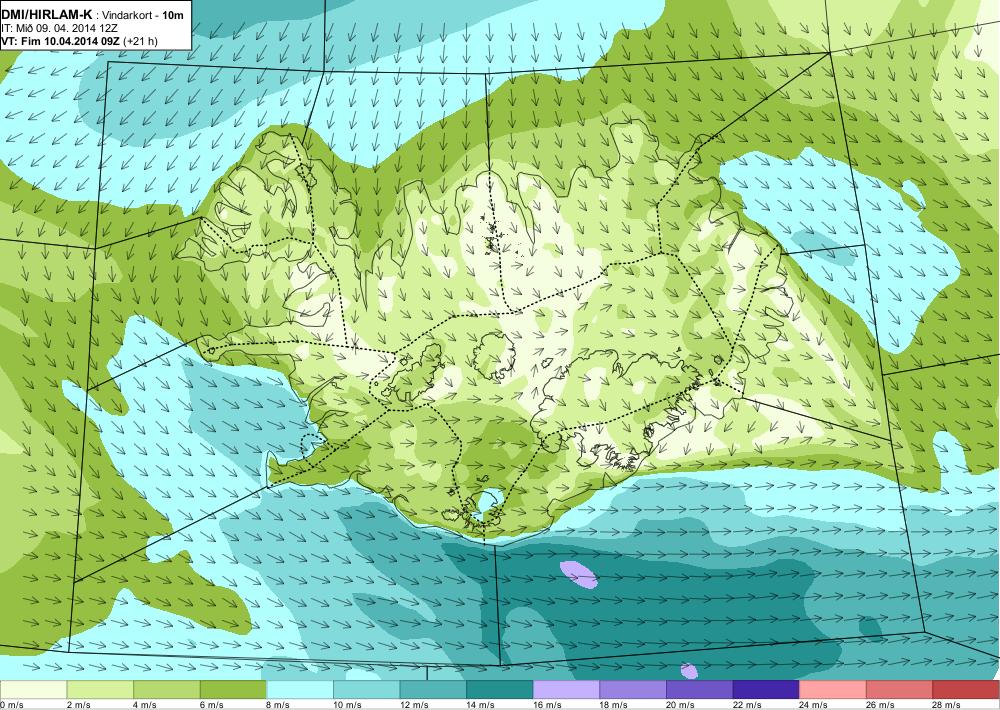Click the pale yellow 0–2 m/s legend swatch
1000x710 pixels.
[x=33, y=690]
